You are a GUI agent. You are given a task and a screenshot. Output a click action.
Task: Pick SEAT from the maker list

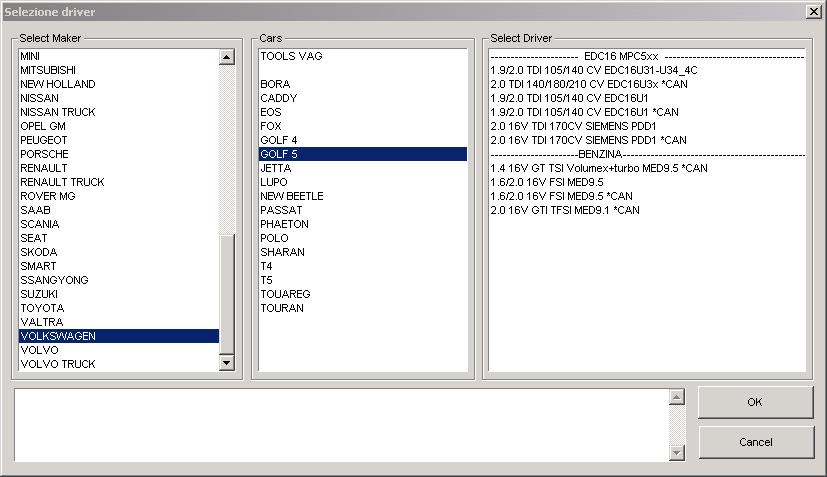[x=119, y=238]
